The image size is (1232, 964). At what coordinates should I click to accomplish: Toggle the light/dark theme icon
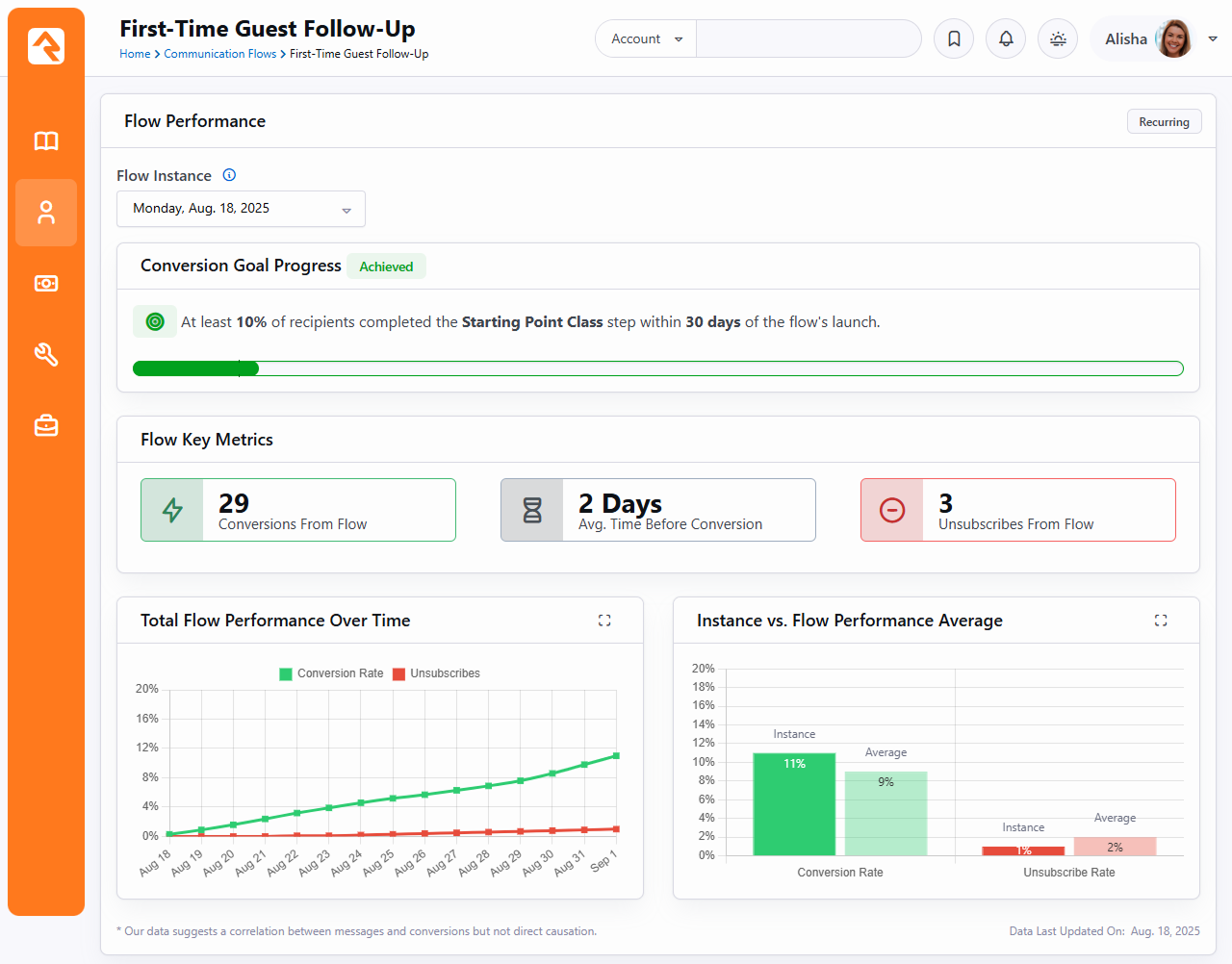1058,39
